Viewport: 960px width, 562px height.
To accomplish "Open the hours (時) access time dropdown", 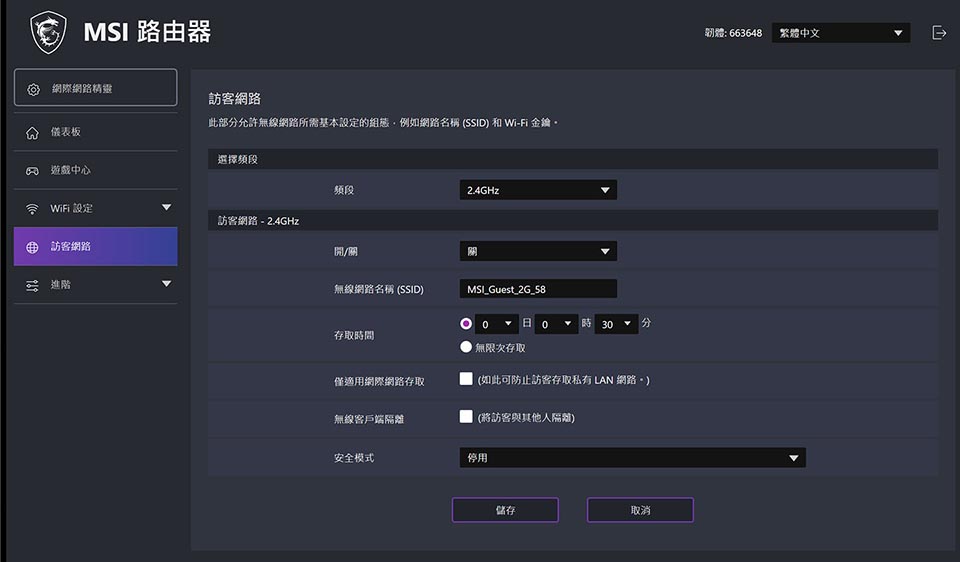I will coord(557,324).
